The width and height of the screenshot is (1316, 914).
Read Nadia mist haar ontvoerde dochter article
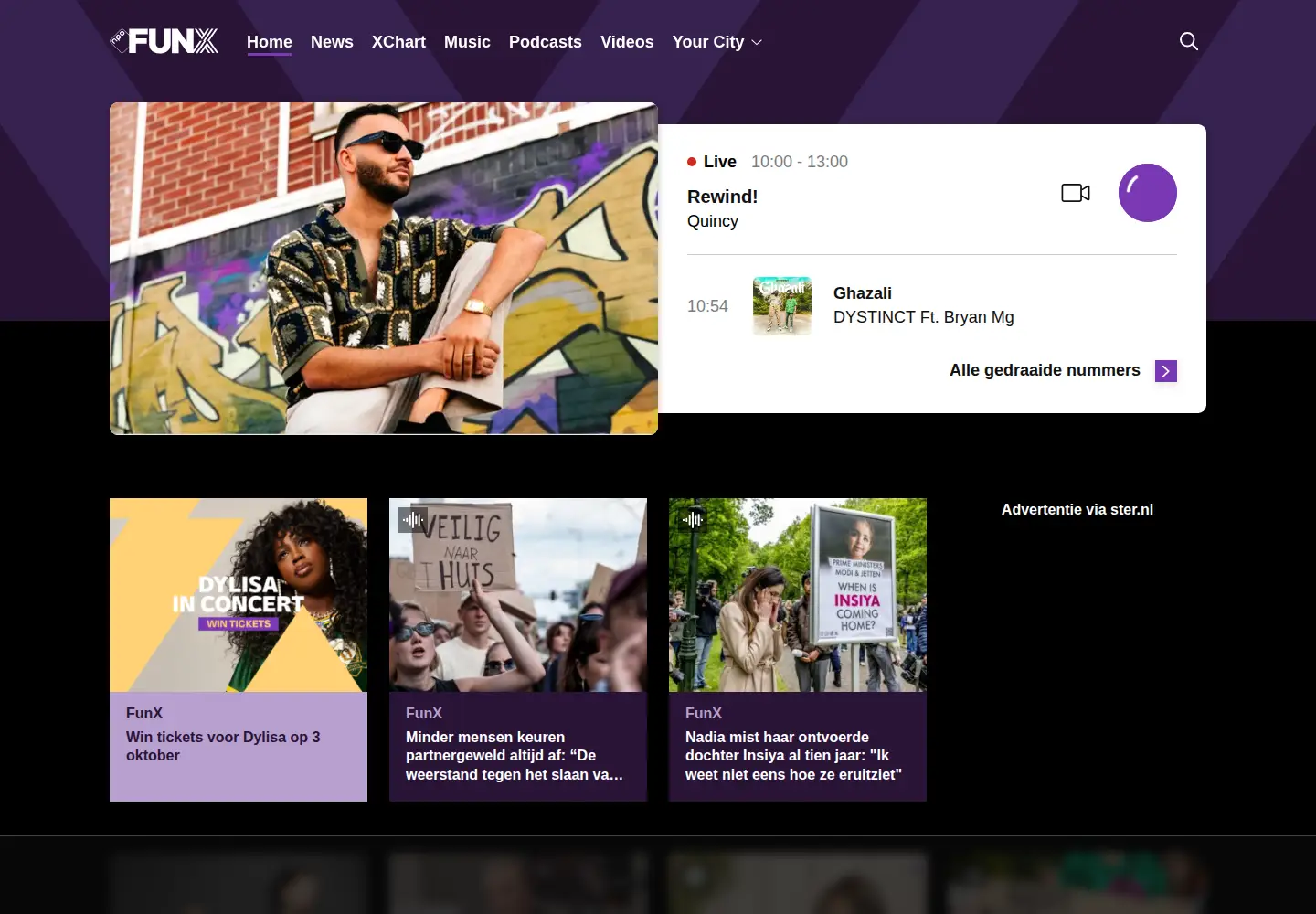pos(793,756)
